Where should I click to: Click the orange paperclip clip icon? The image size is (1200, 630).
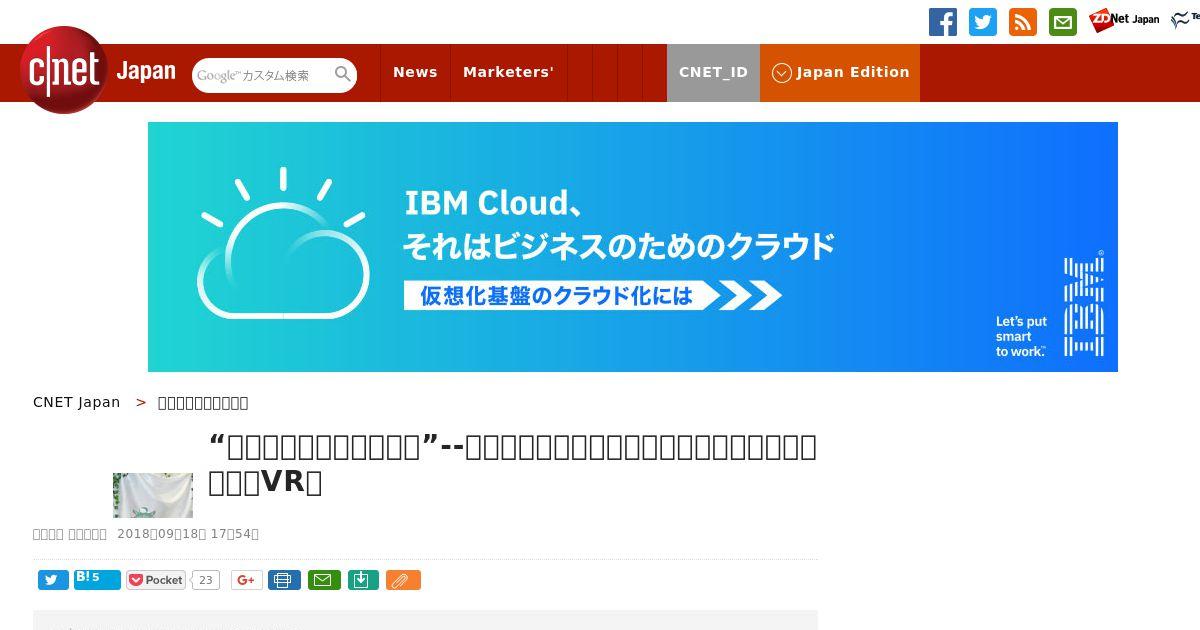(403, 580)
